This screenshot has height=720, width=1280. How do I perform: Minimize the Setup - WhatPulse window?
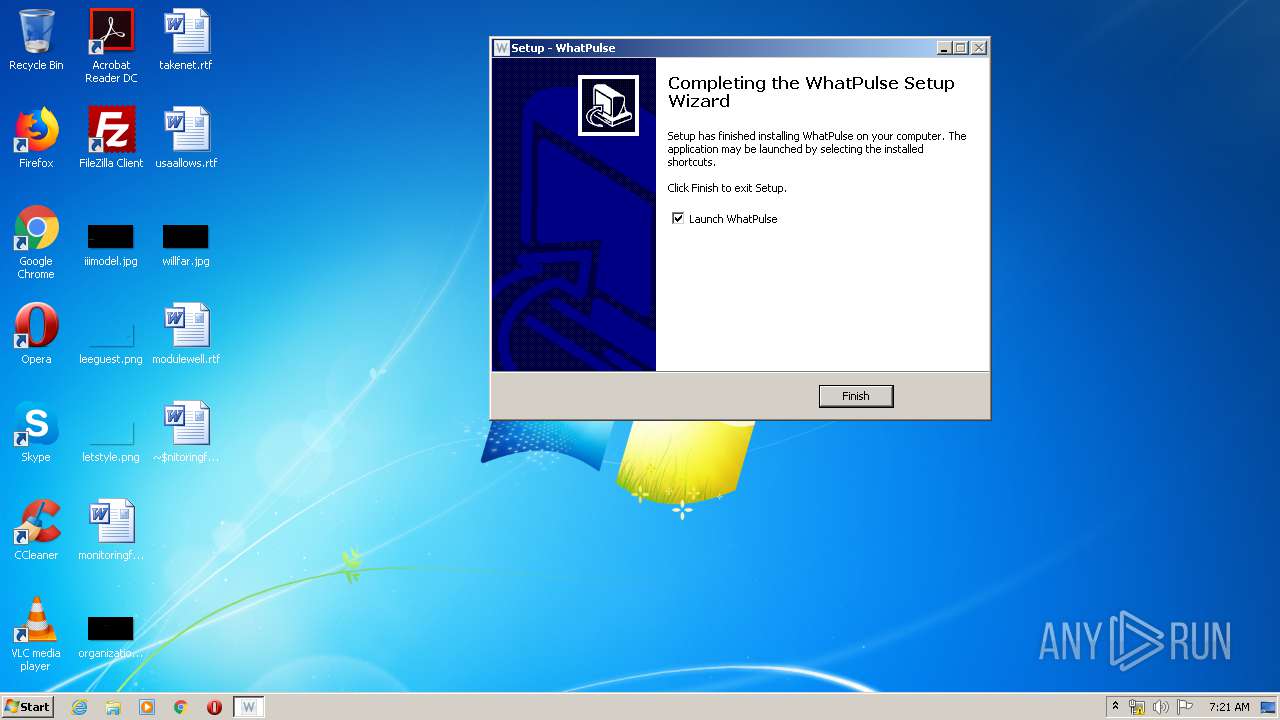(944, 48)
